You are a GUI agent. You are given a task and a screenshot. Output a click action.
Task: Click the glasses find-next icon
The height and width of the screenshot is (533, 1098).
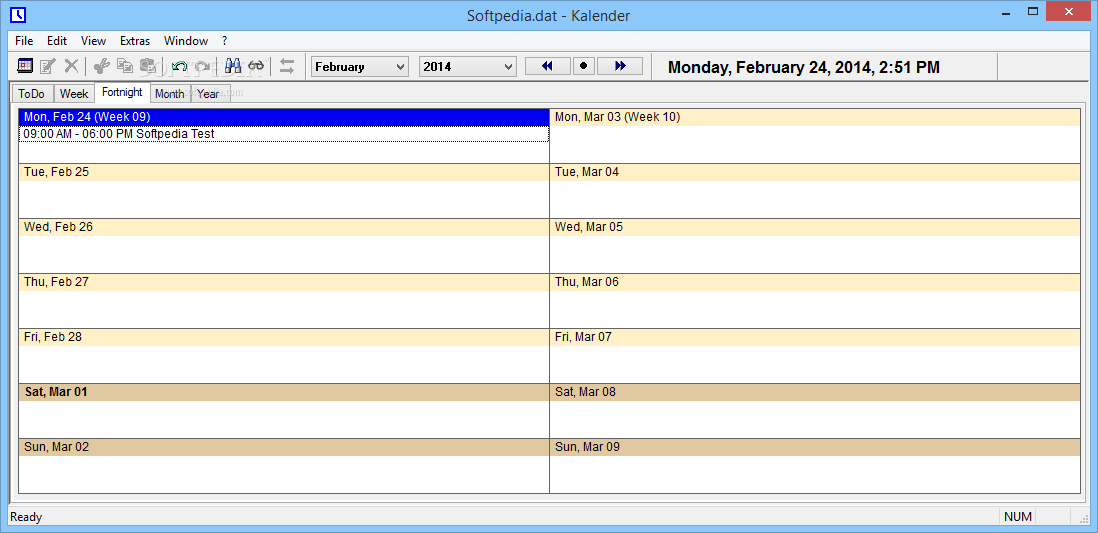point(256,66)
